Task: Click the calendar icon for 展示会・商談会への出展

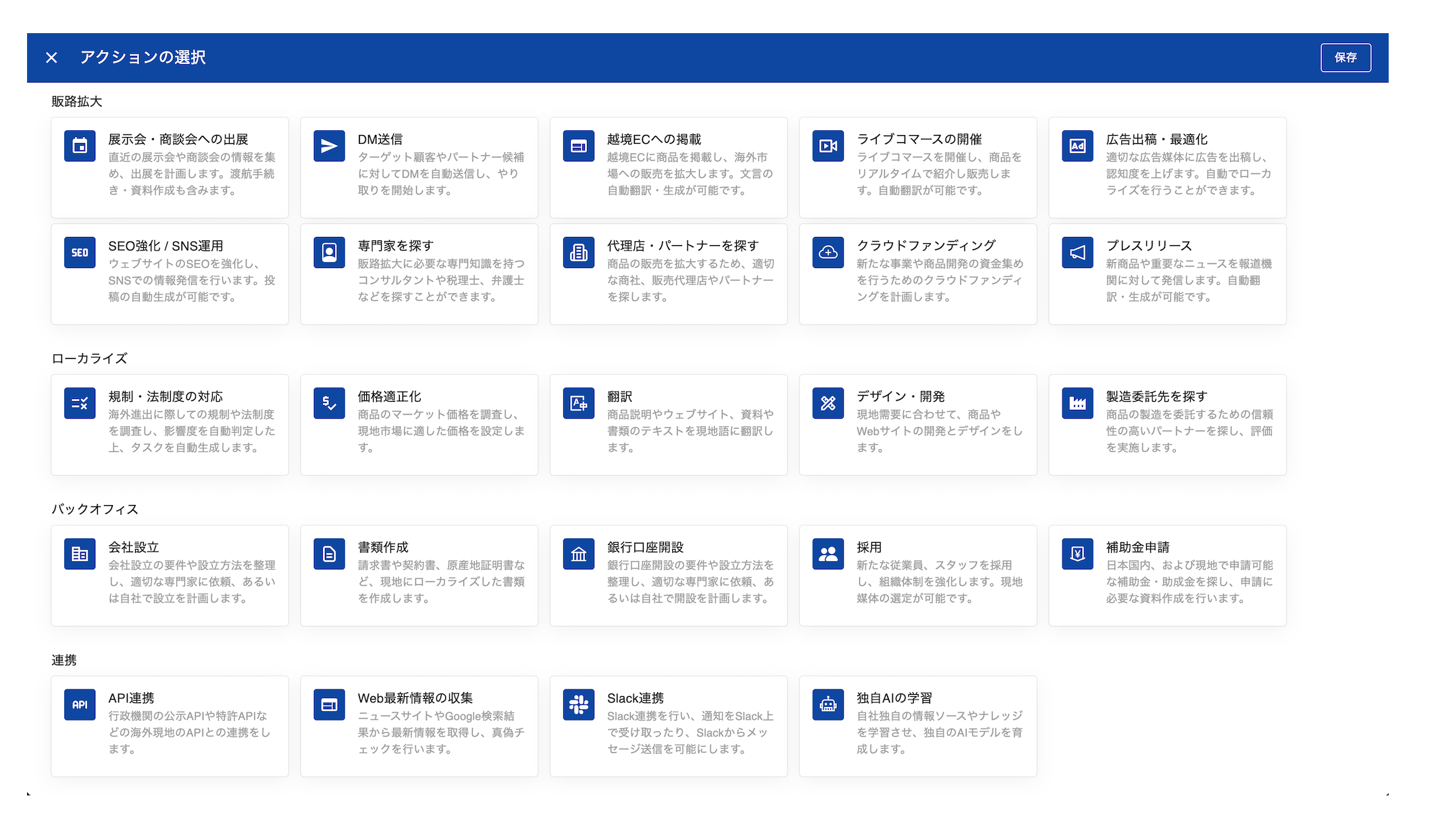Action: click(80, 146)
